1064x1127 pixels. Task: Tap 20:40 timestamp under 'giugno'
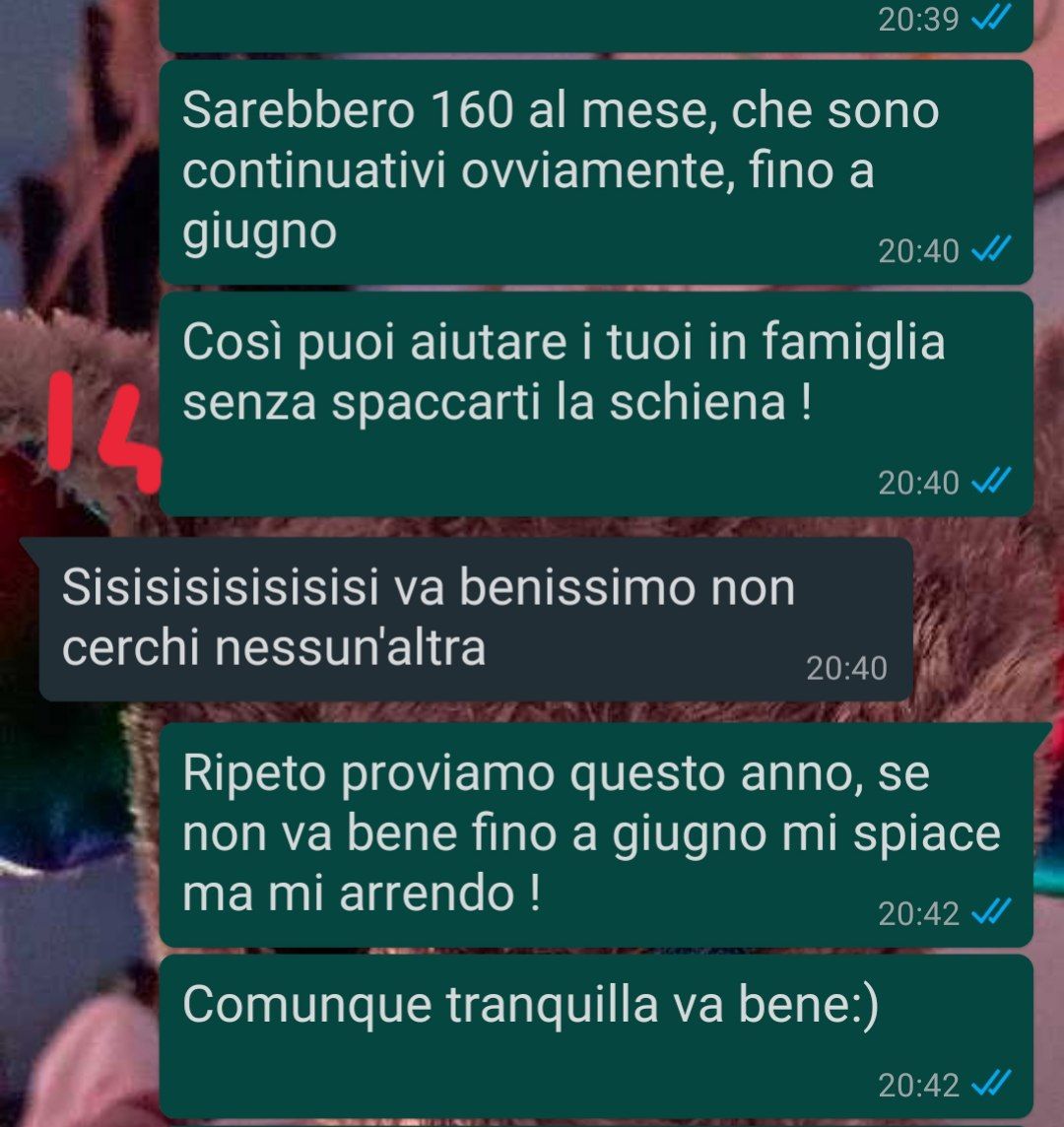[x=918, y=251]
